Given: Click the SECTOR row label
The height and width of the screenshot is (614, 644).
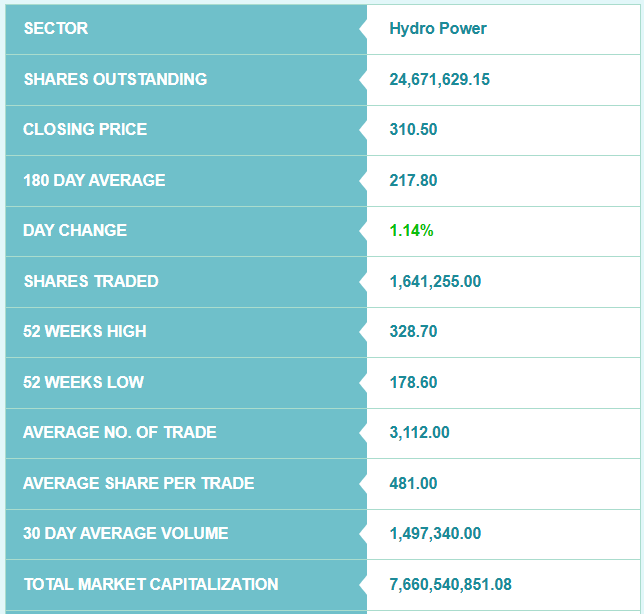Looking at the screenshot, I should point(56,29).
